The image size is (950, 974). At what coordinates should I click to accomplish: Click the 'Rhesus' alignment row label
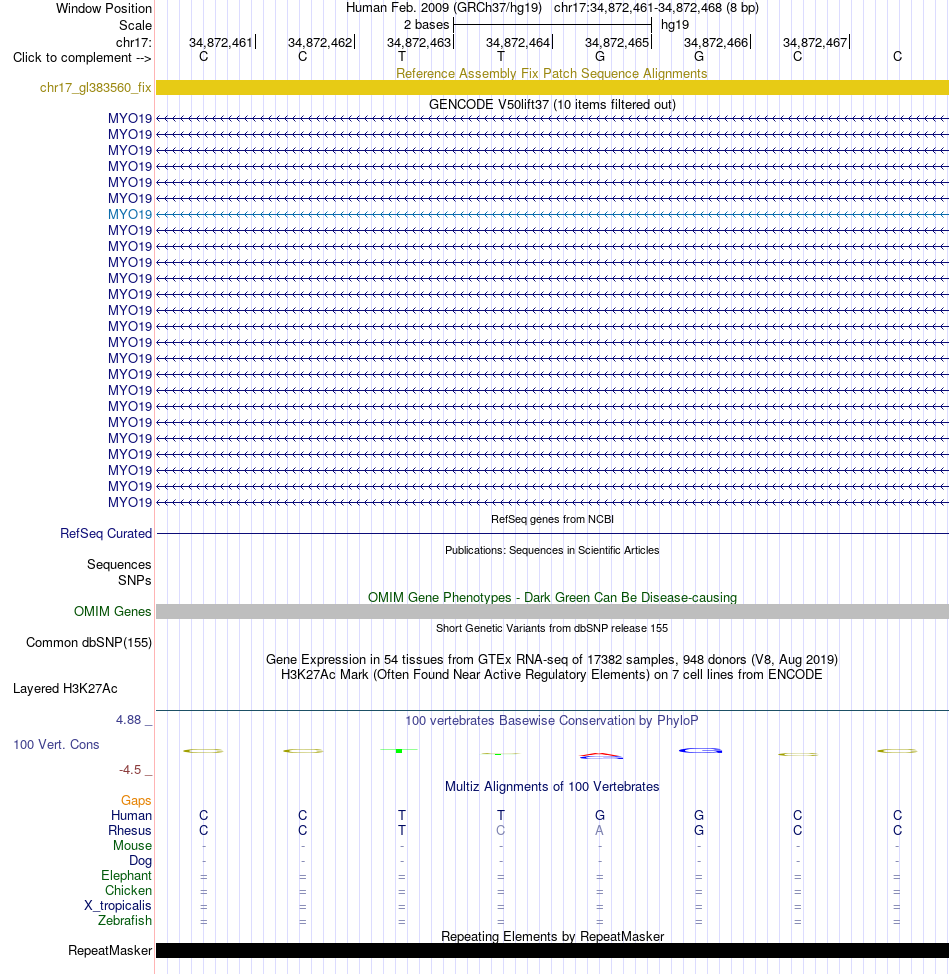pyautogui.click(x=130, y=831)
